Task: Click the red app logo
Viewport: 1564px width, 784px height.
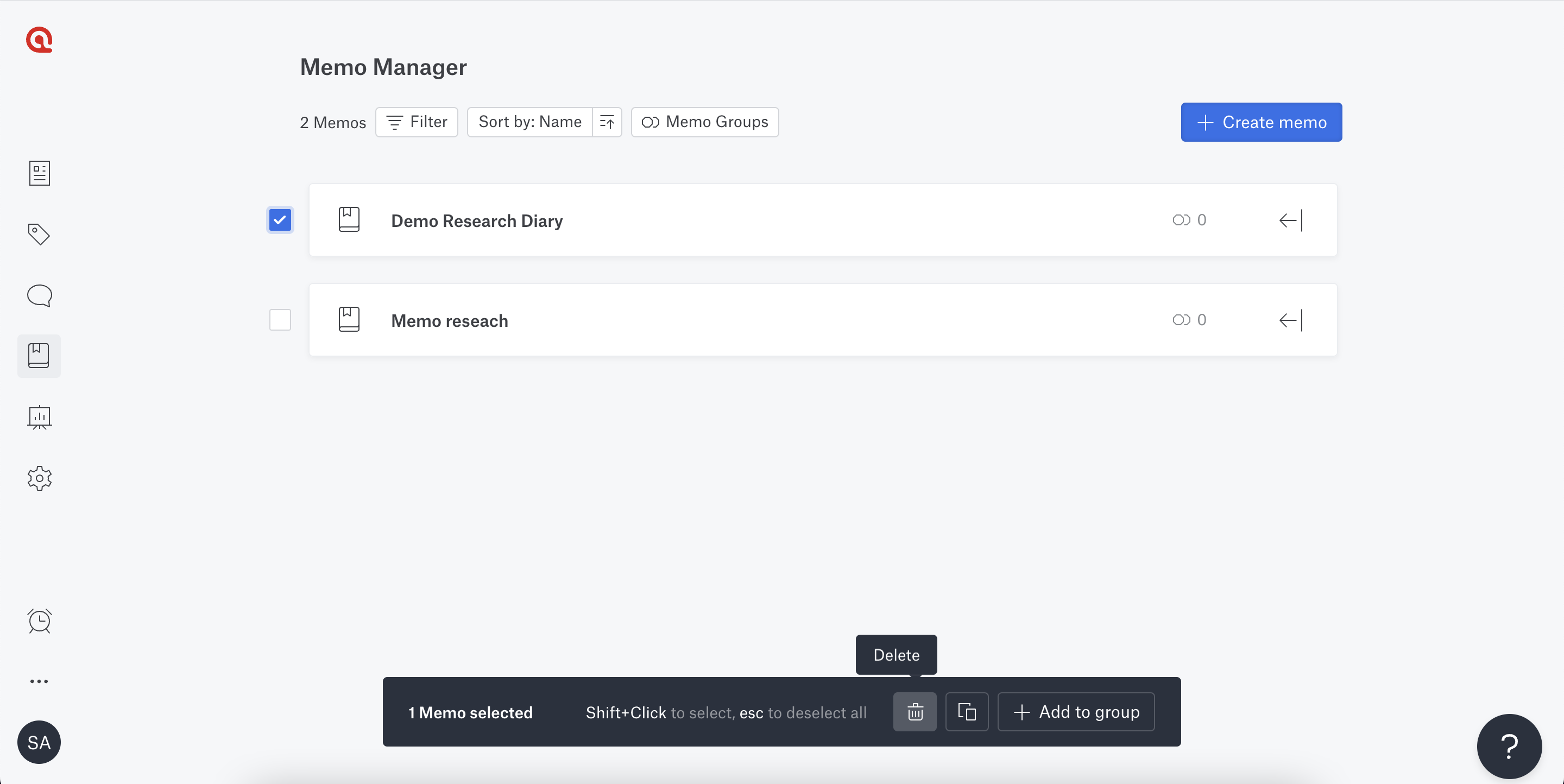Action: coord(39,40)
